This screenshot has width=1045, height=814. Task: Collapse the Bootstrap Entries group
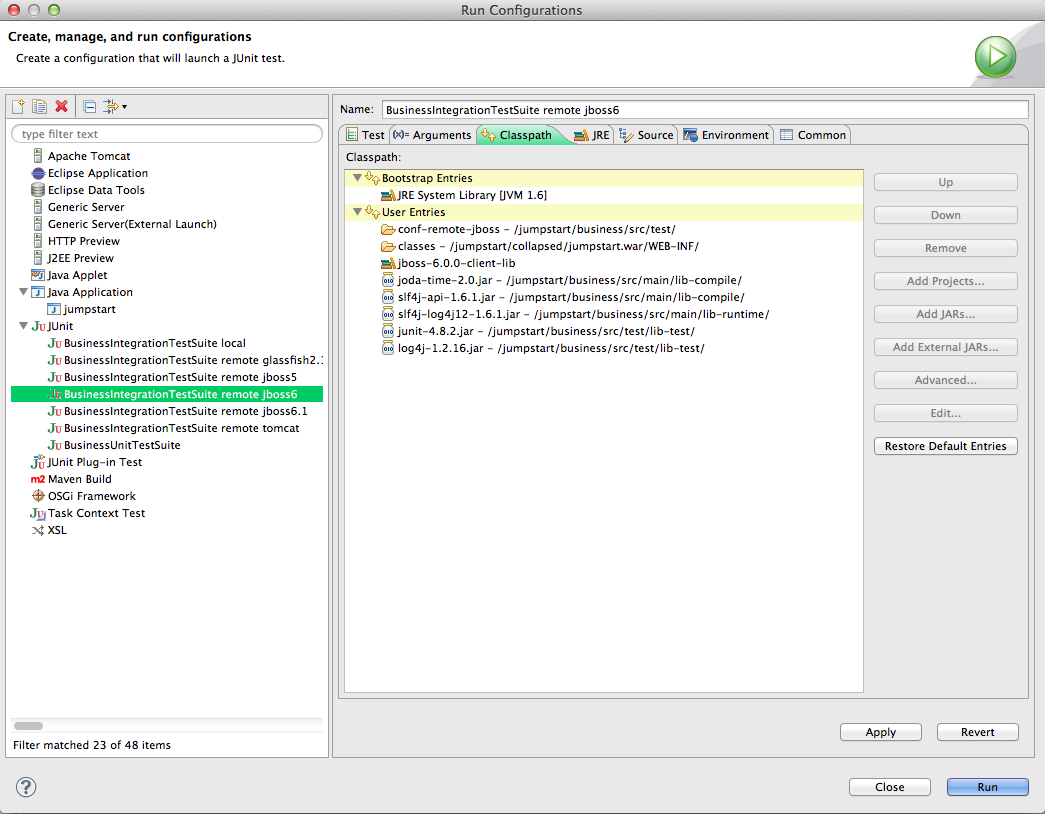pyautogui.click(x=357, y=178)
